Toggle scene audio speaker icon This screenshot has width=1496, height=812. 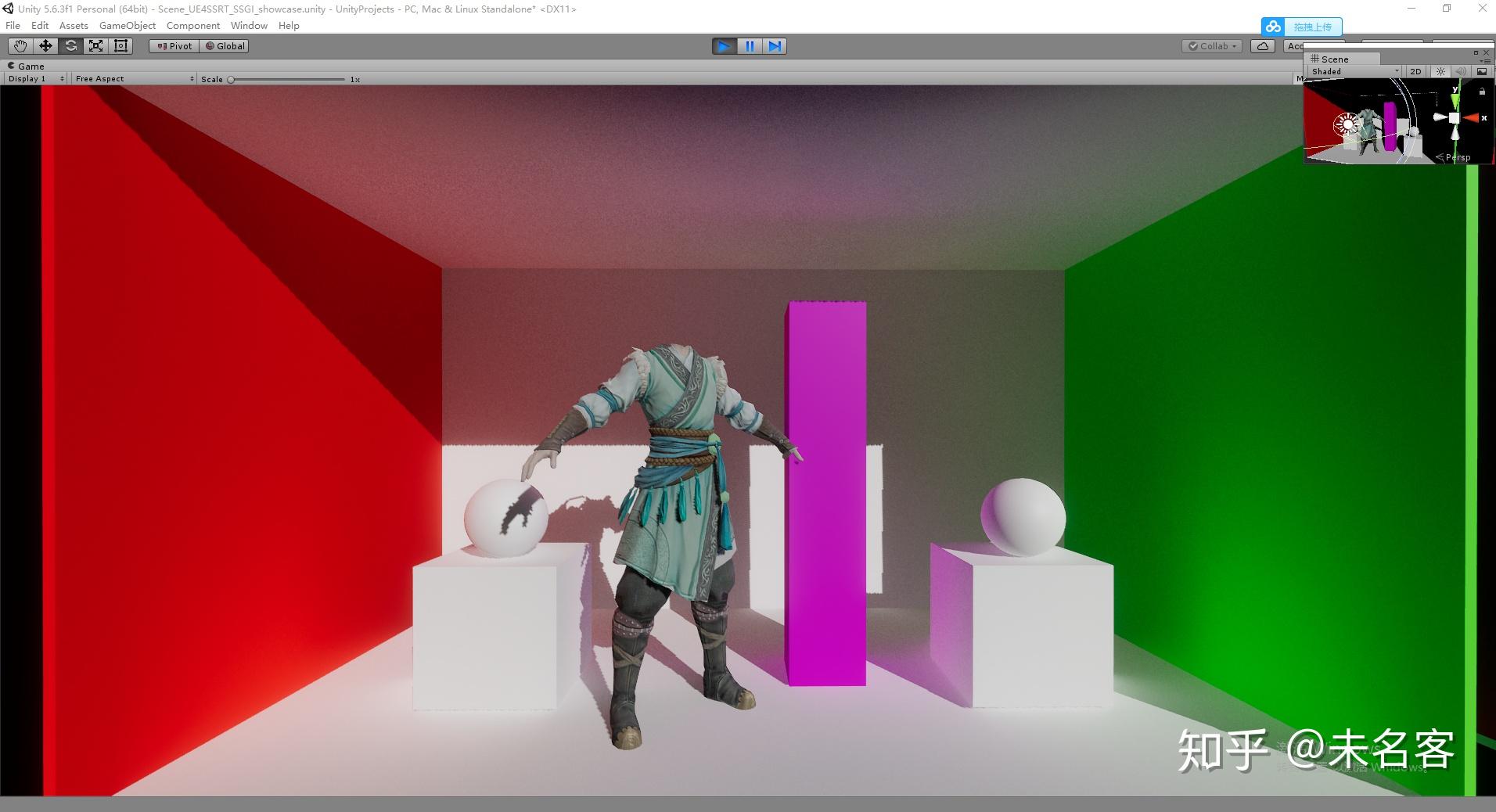point(1460,71)
